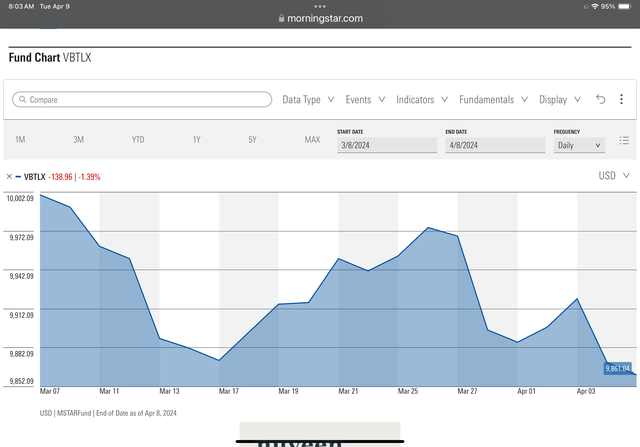Viewport: 640px width, 447px height.
Task: Tap the three dots at top of screen
Action: pyautogui.click(x=320, y=6)
